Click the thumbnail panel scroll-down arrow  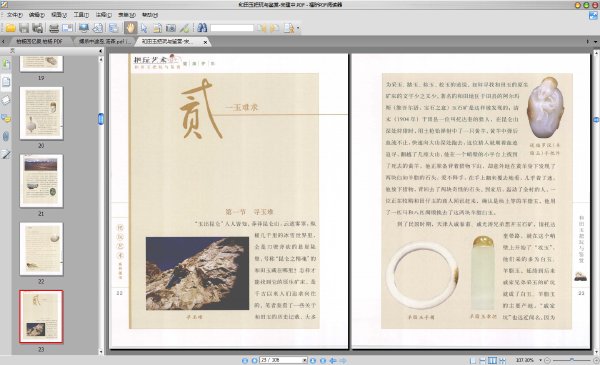pyautogui.click(x=101, y=352)
